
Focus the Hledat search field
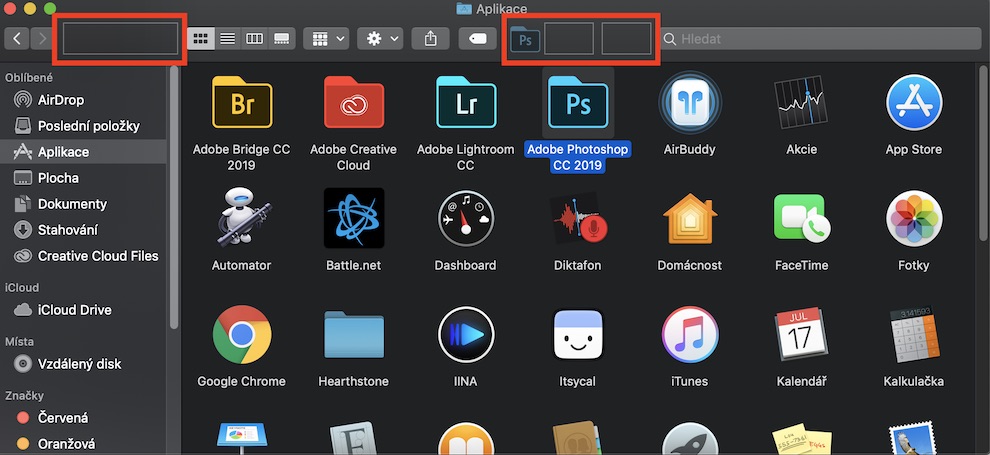click(x=821, y=38)
